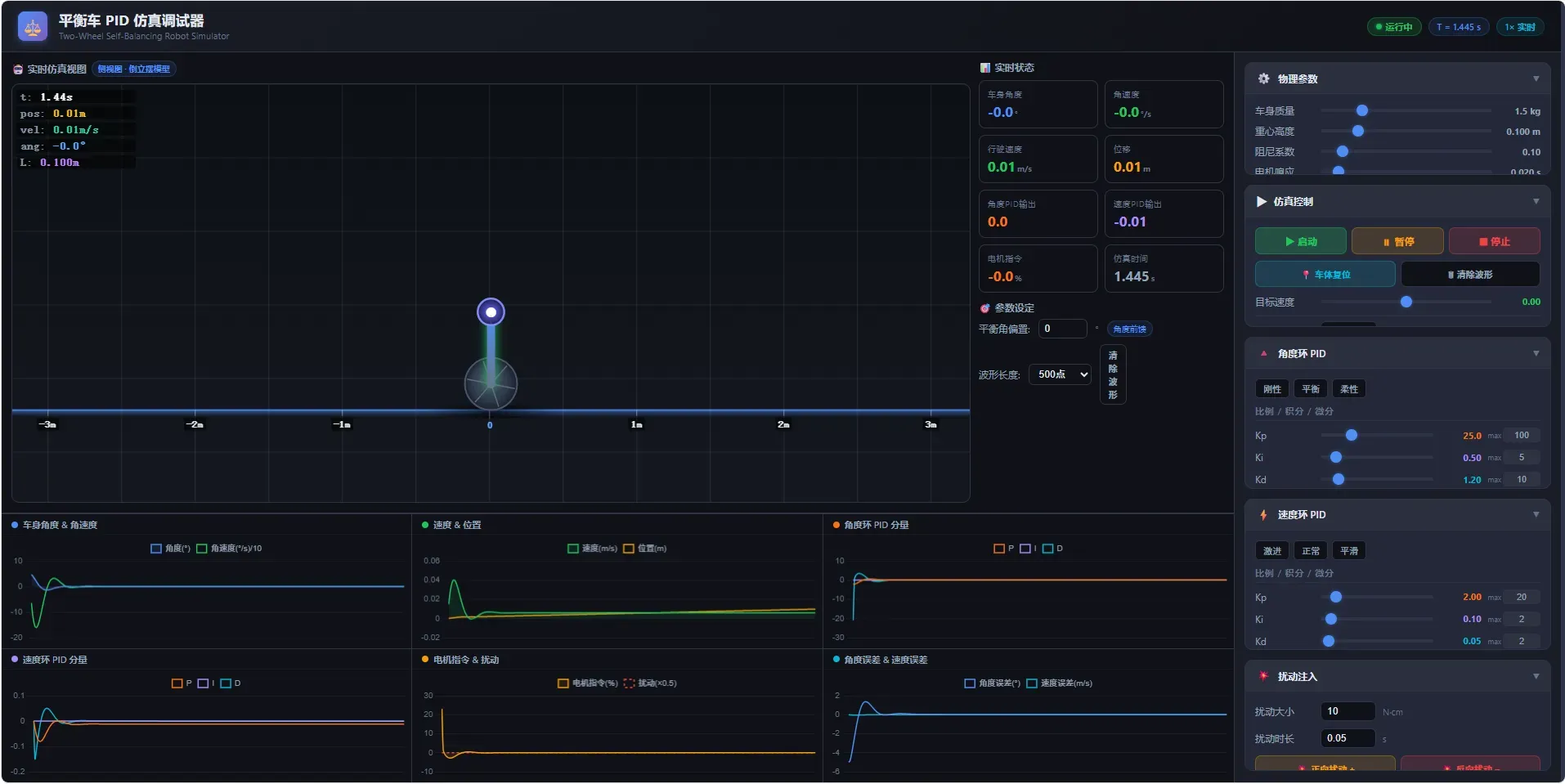Click the gear icon next to 物理参数

pyautogui.click(x=1264, y=78)
